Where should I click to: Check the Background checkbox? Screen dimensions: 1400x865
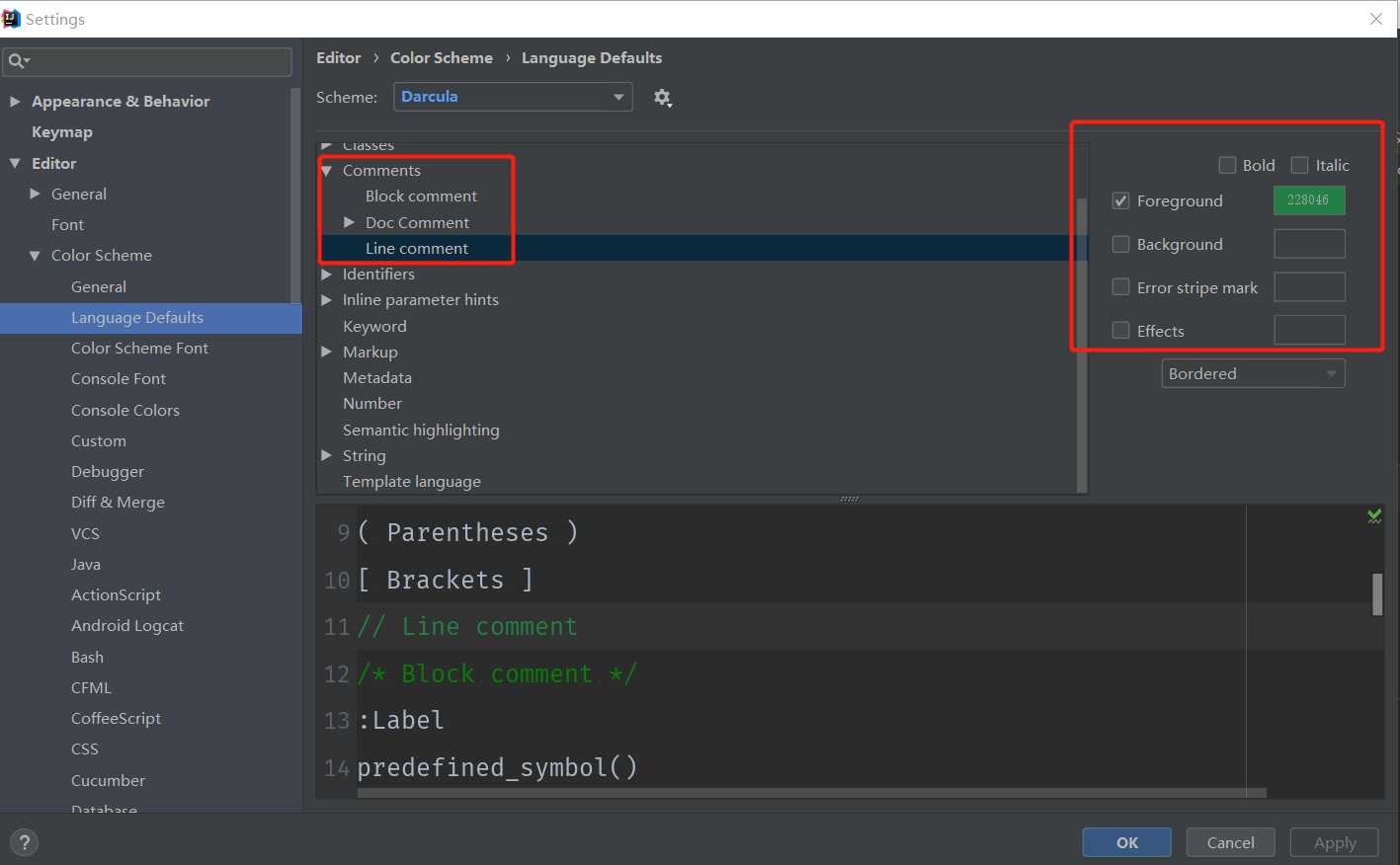tap(1120, 244)
